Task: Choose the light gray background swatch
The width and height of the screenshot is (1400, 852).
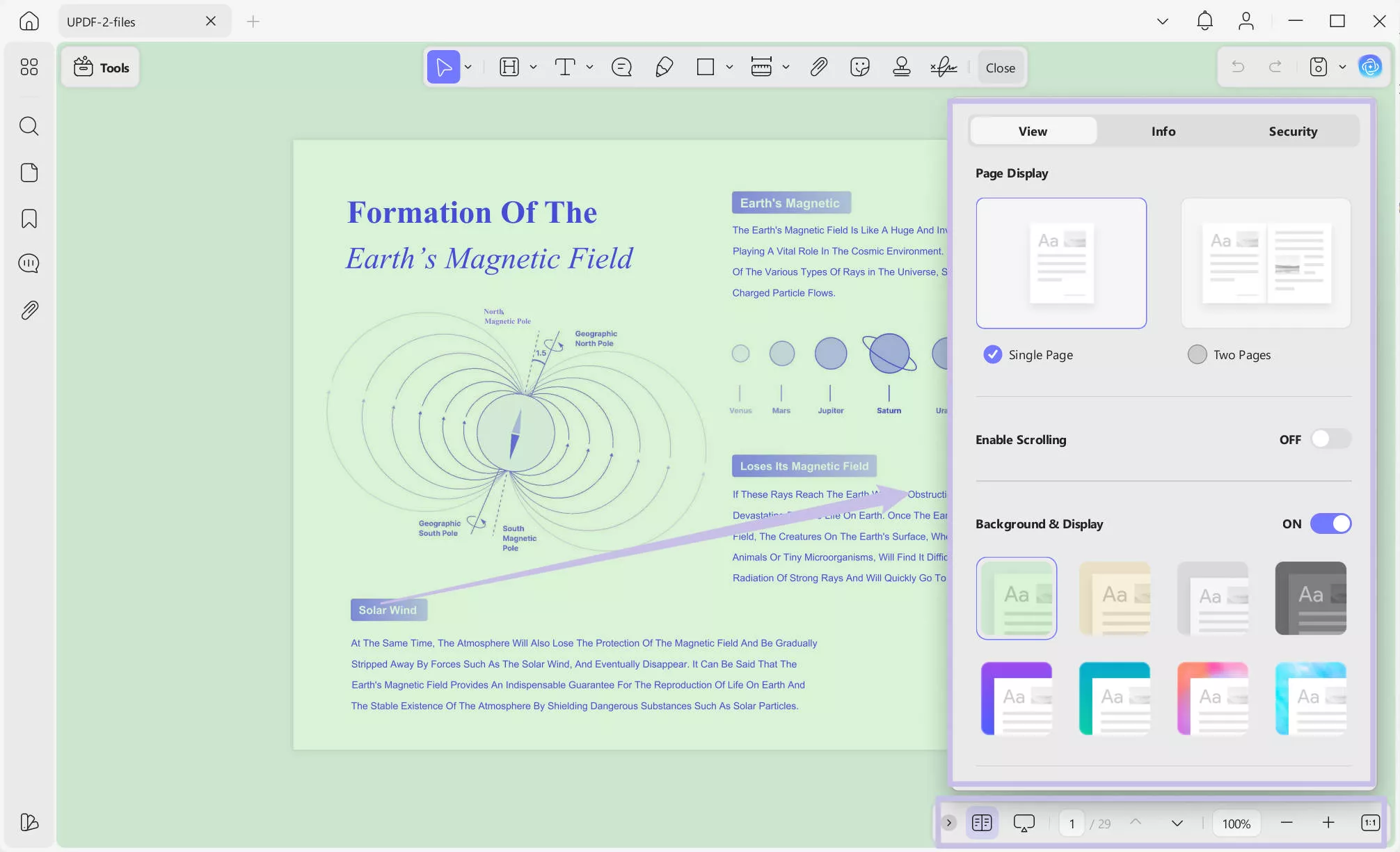Action: [1213, 598]
